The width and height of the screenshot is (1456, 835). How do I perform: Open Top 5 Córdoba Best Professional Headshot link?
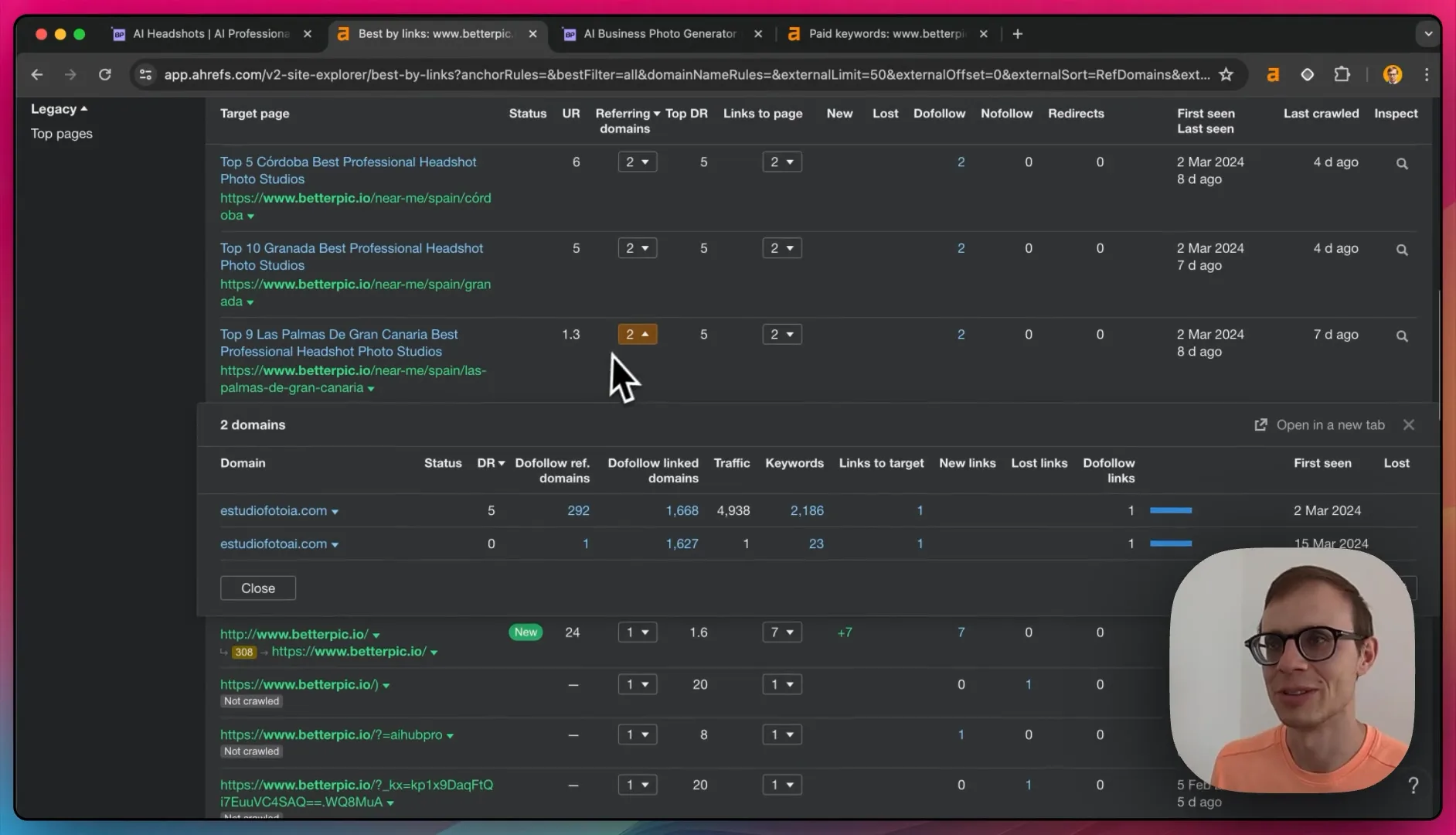click(x=349, y=171)
